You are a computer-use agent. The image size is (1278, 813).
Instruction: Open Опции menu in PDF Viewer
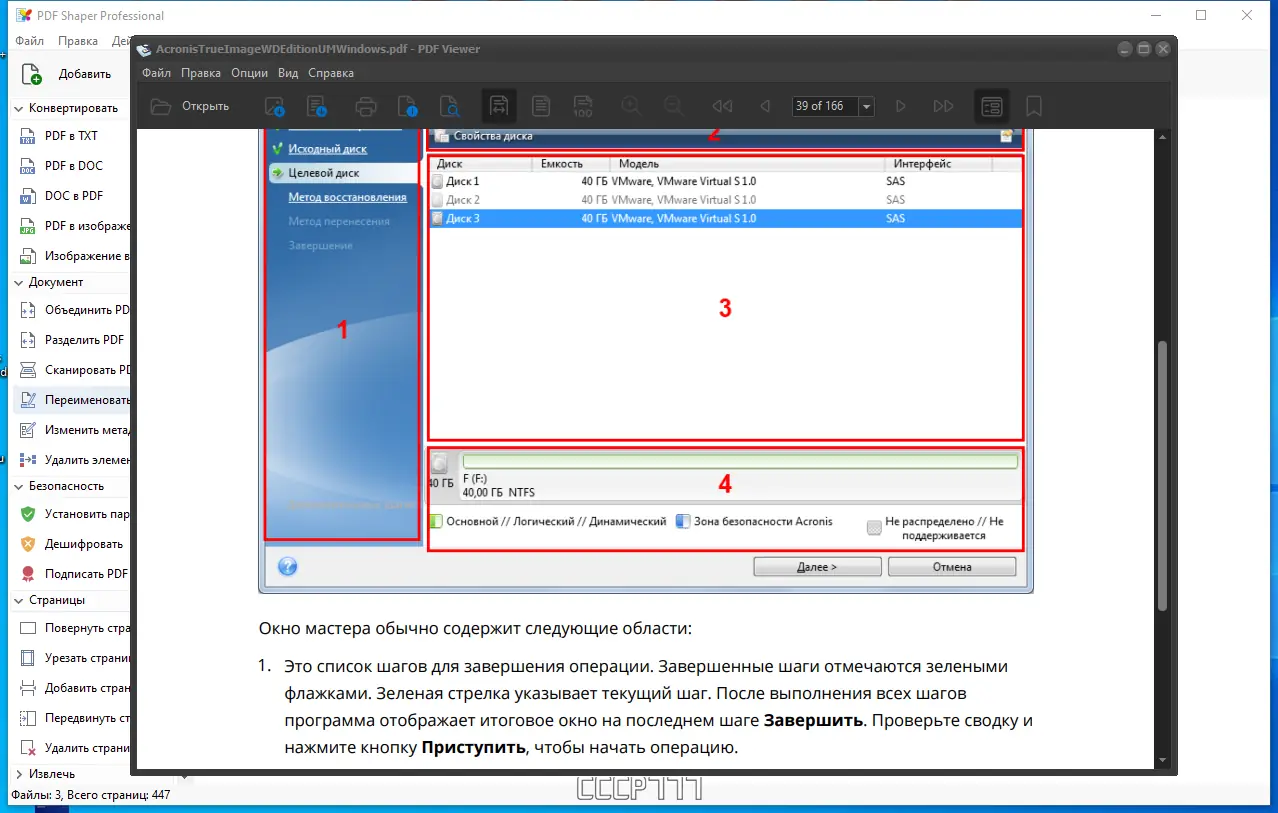click(249, 73)
